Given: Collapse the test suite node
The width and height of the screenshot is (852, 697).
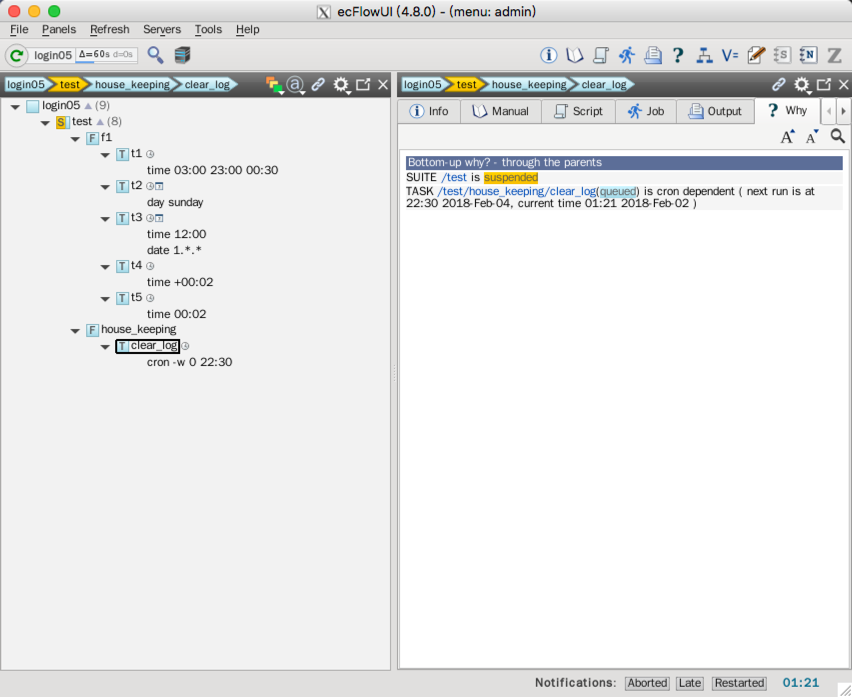Looking at the screenshot, I should tap(45, 123).
